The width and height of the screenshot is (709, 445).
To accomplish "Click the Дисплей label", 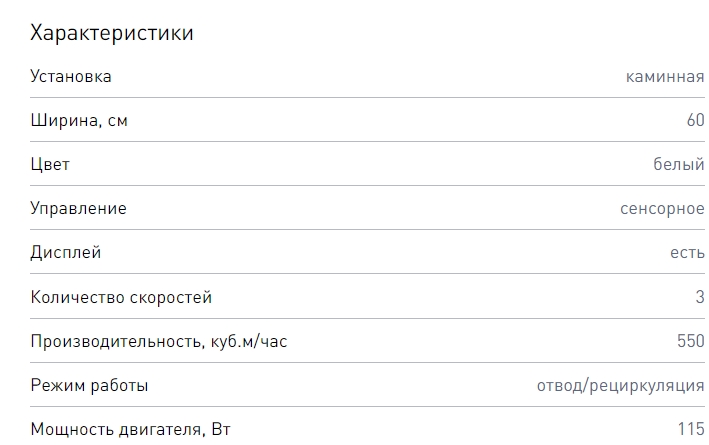I will click(66, 253).
